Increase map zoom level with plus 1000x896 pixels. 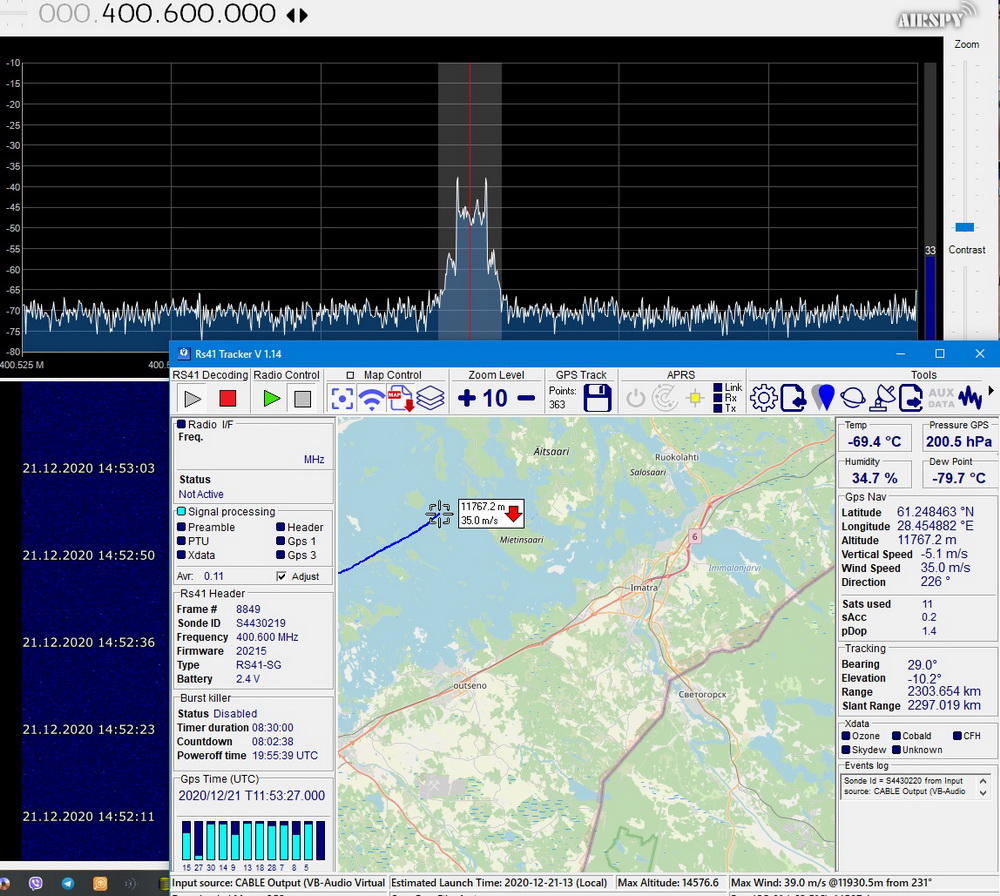(x=467, y=398)
